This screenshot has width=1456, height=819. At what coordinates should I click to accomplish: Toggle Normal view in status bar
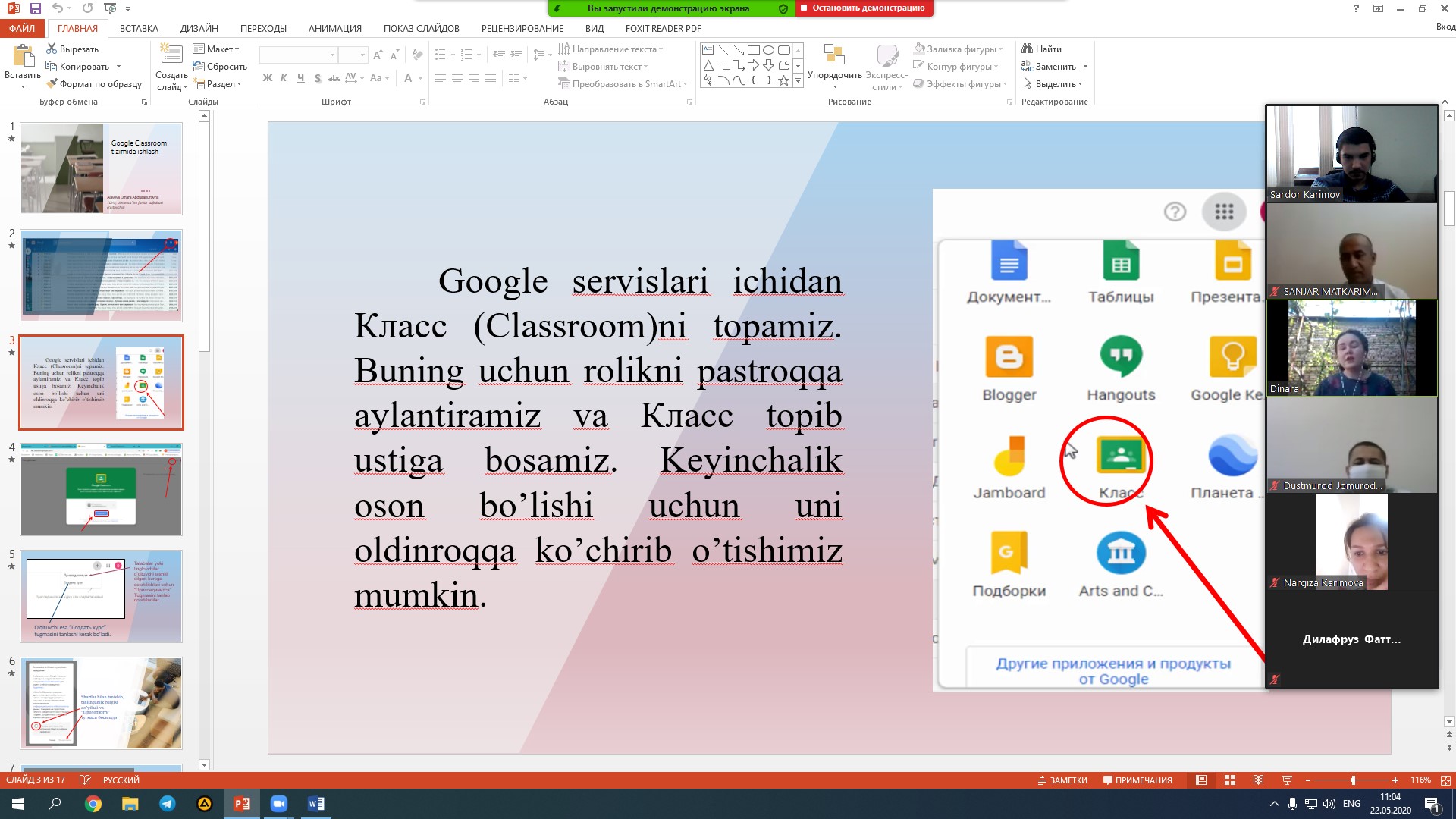pos(1201,780)
